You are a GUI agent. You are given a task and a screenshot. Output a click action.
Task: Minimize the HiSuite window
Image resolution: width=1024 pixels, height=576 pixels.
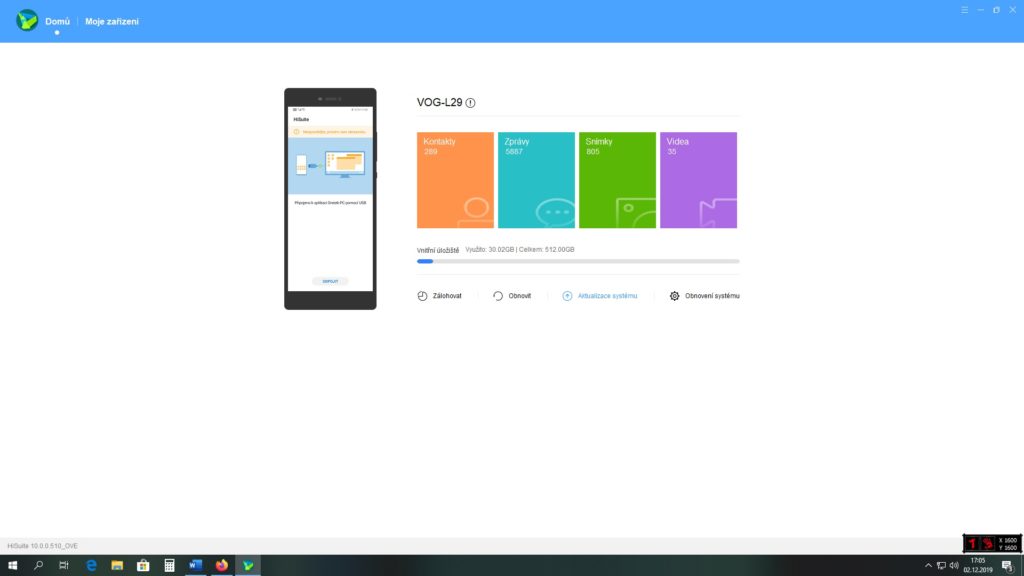pyautogui.click(x=980, y=10)
